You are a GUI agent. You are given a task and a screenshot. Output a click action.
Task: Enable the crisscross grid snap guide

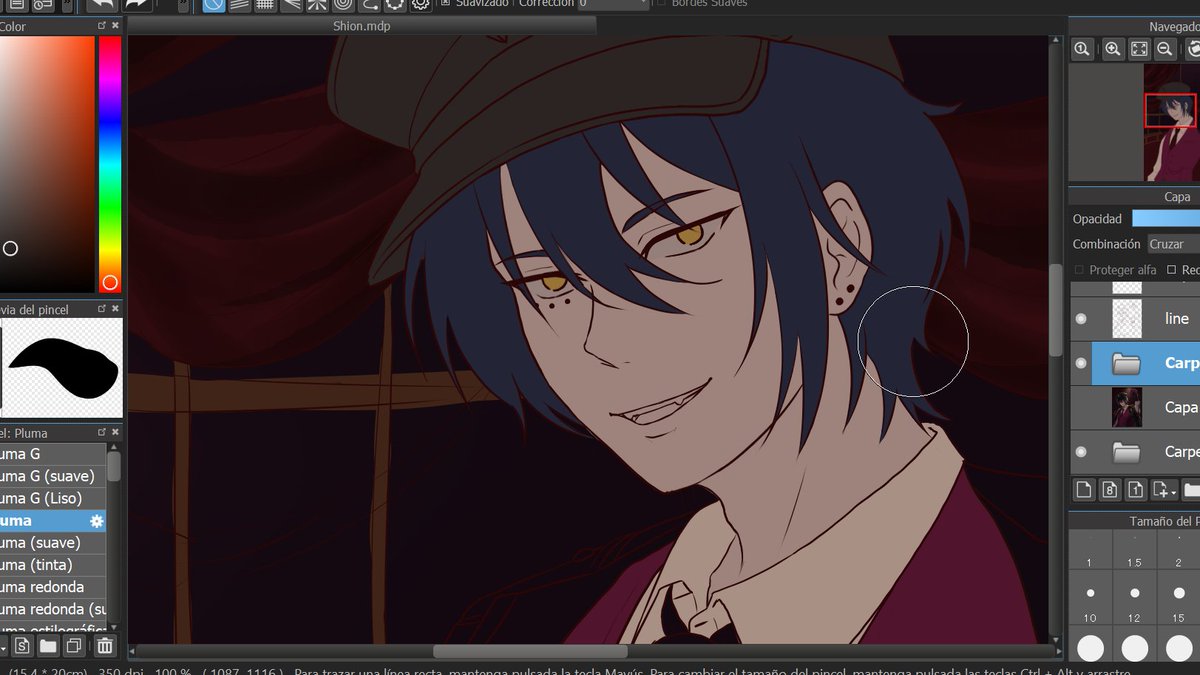click(266, 4)
